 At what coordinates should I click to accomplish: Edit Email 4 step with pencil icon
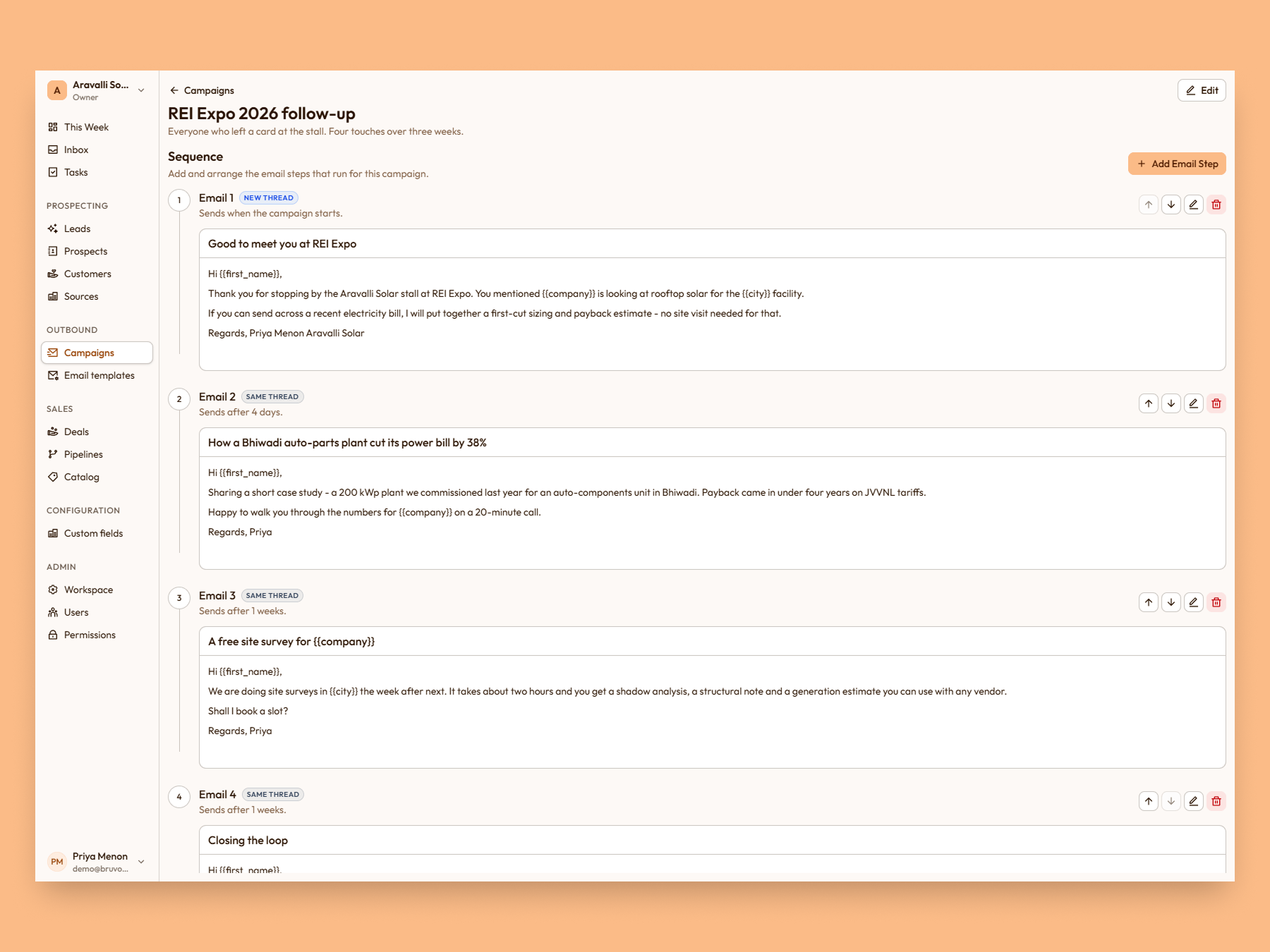click(1194, 801)
